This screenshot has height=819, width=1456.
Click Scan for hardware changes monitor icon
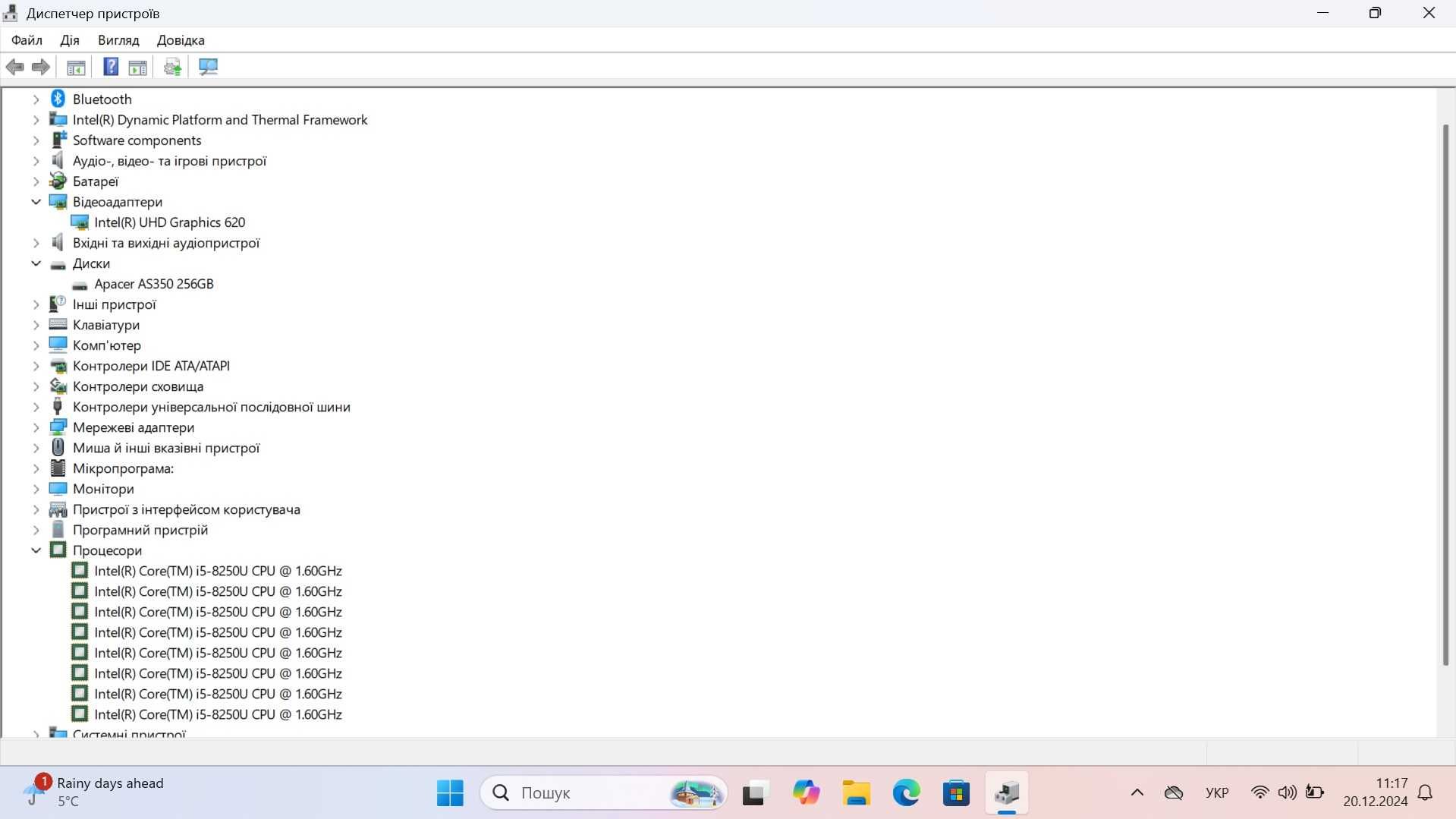(208, 67)
